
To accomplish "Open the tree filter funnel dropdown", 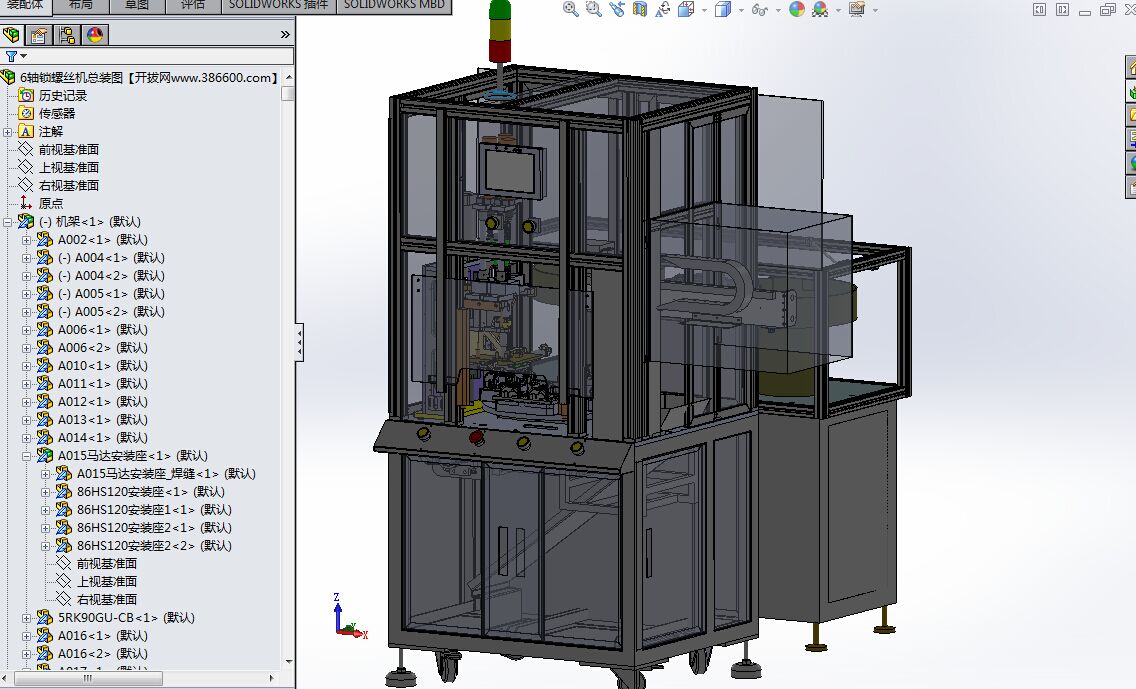I will point(14,57).
